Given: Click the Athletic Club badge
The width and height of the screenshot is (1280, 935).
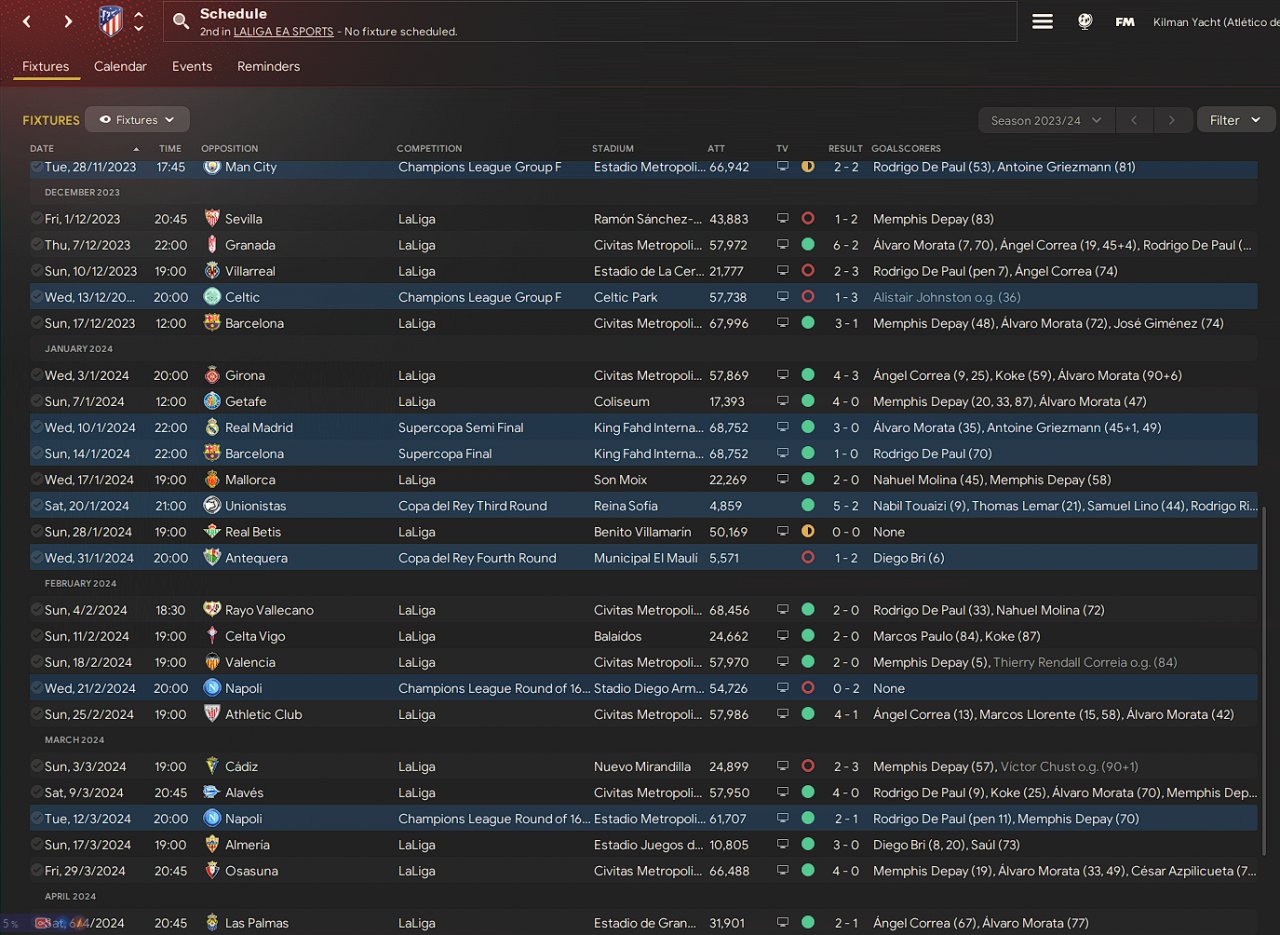Looking at the screenshot, I should (212, 714).
